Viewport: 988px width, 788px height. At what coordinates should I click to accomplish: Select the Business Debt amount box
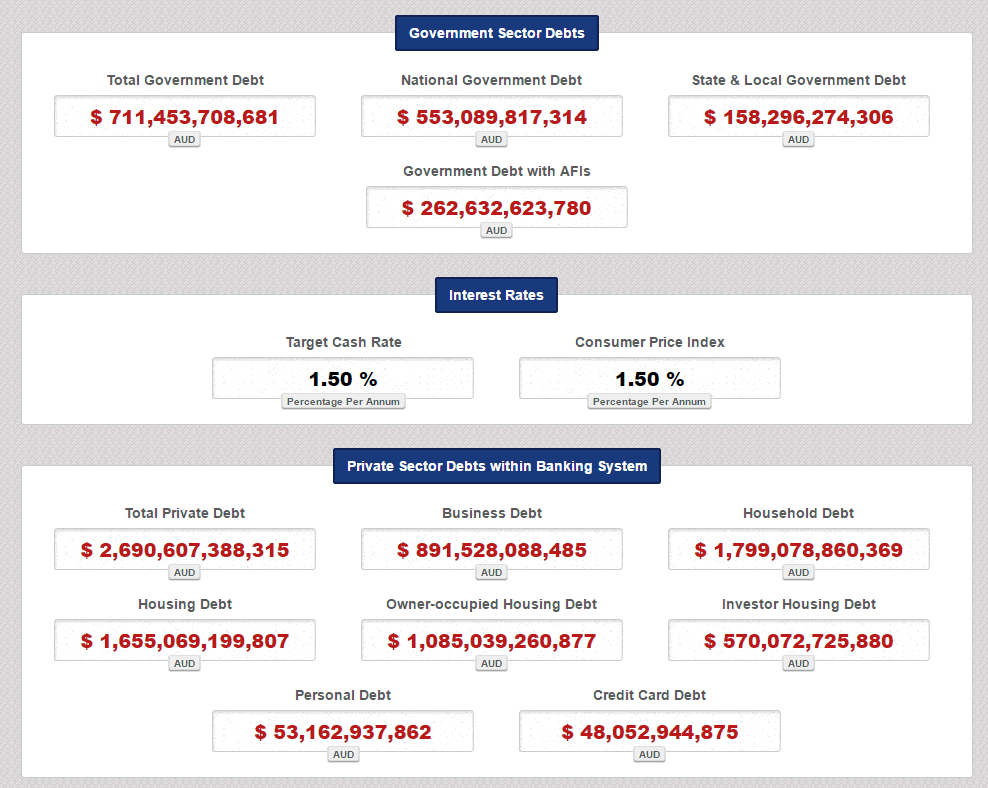pyautogui.click(x=491, y=550)
